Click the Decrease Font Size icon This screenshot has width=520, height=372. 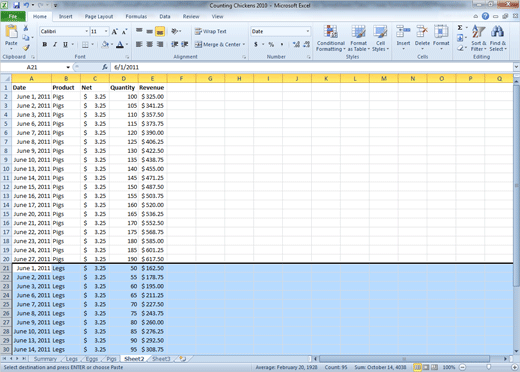[124, 32]
